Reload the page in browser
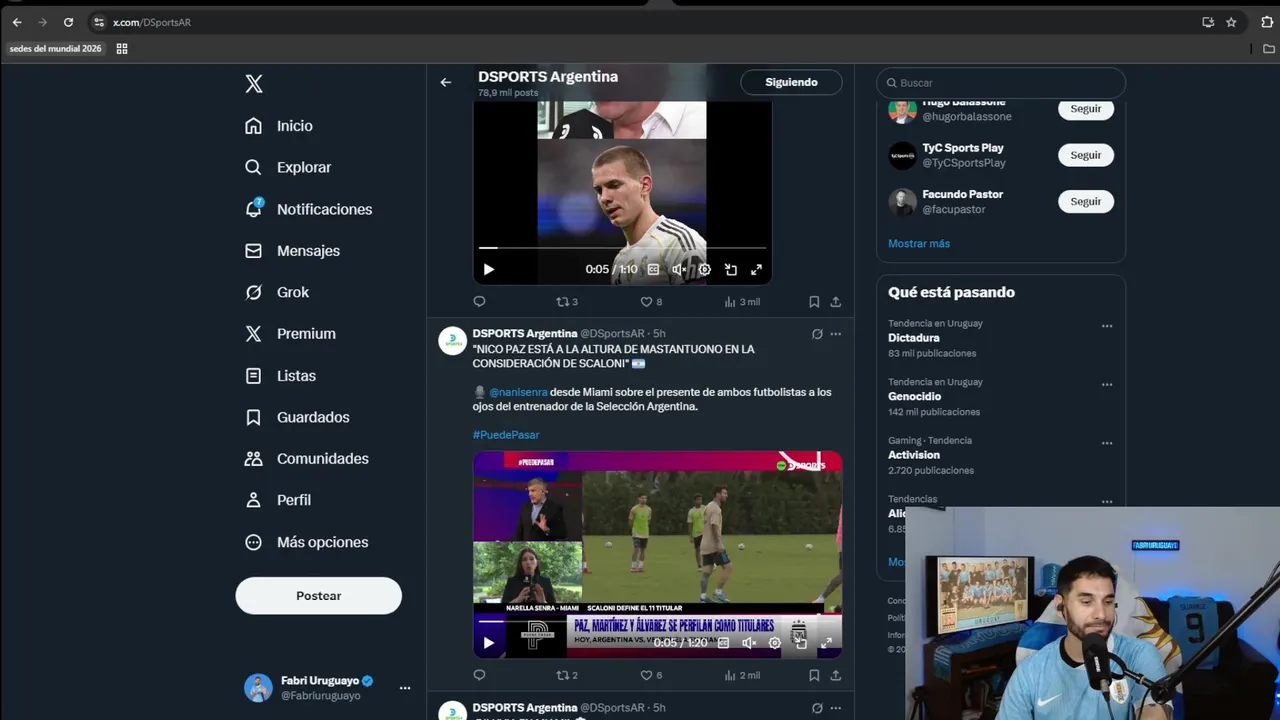Image resolution: width=1280 pixels, height=720 pixels. [68, 22]
